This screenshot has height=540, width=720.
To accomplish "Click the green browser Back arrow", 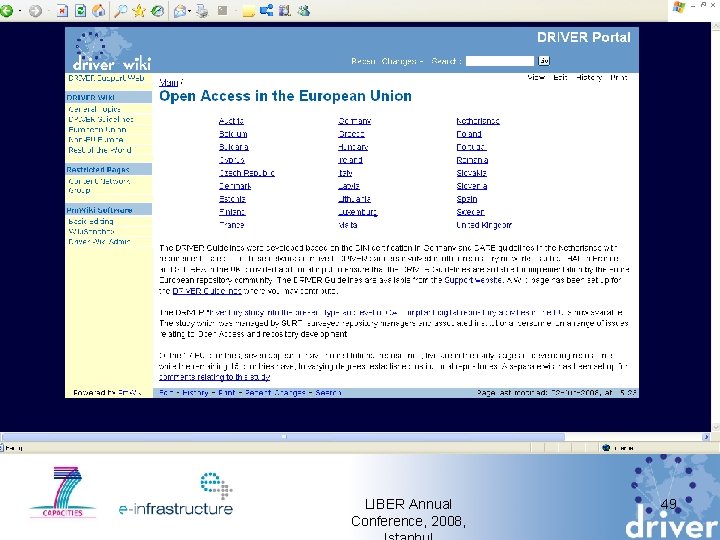I will [x=6, y=11].
